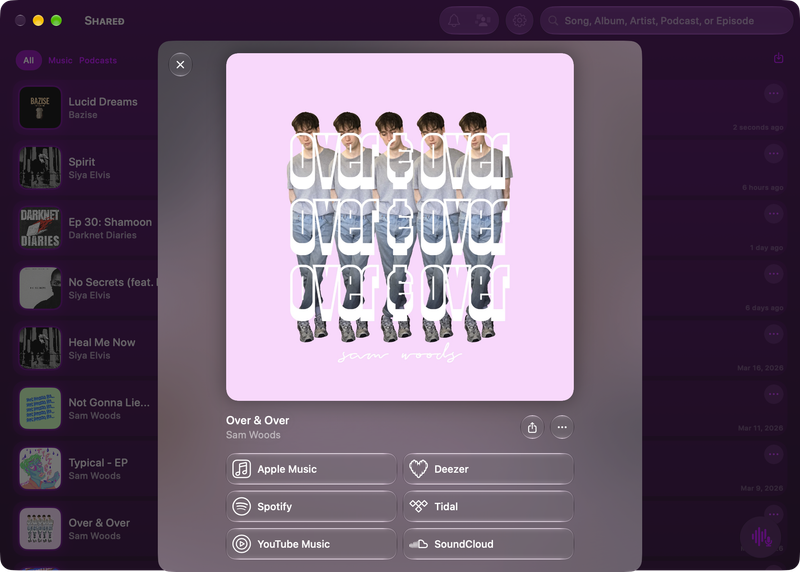The image size is (800, 572).
Task: Click the Darknet Diaries cover thumbnail
Action: click(x=40, y=228)
